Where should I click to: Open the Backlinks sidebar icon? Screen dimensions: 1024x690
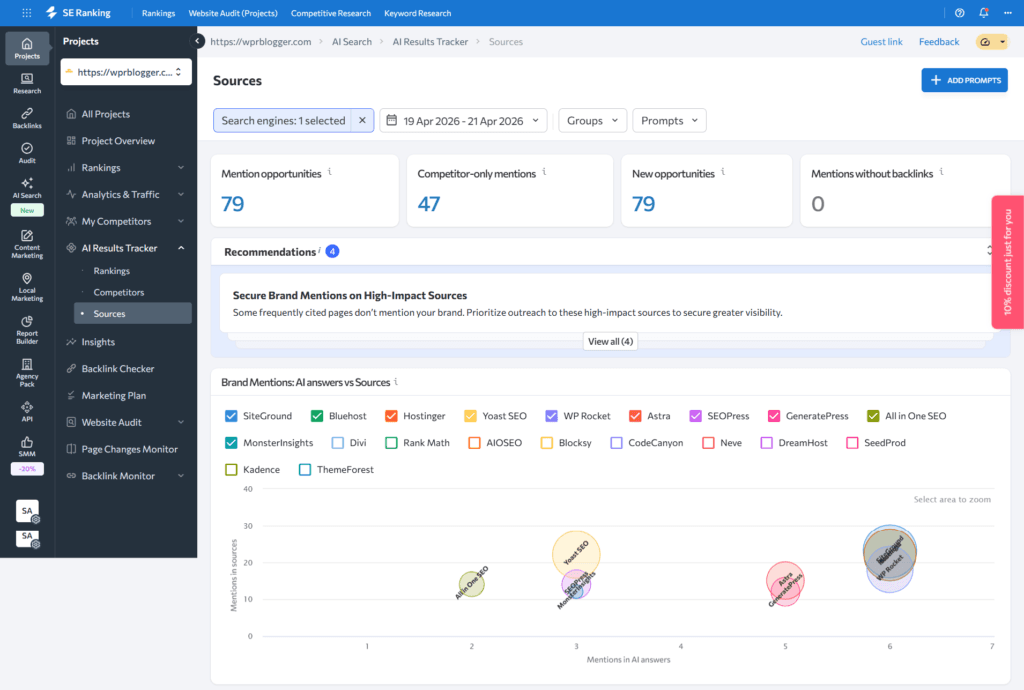click(x=27, y=118)
